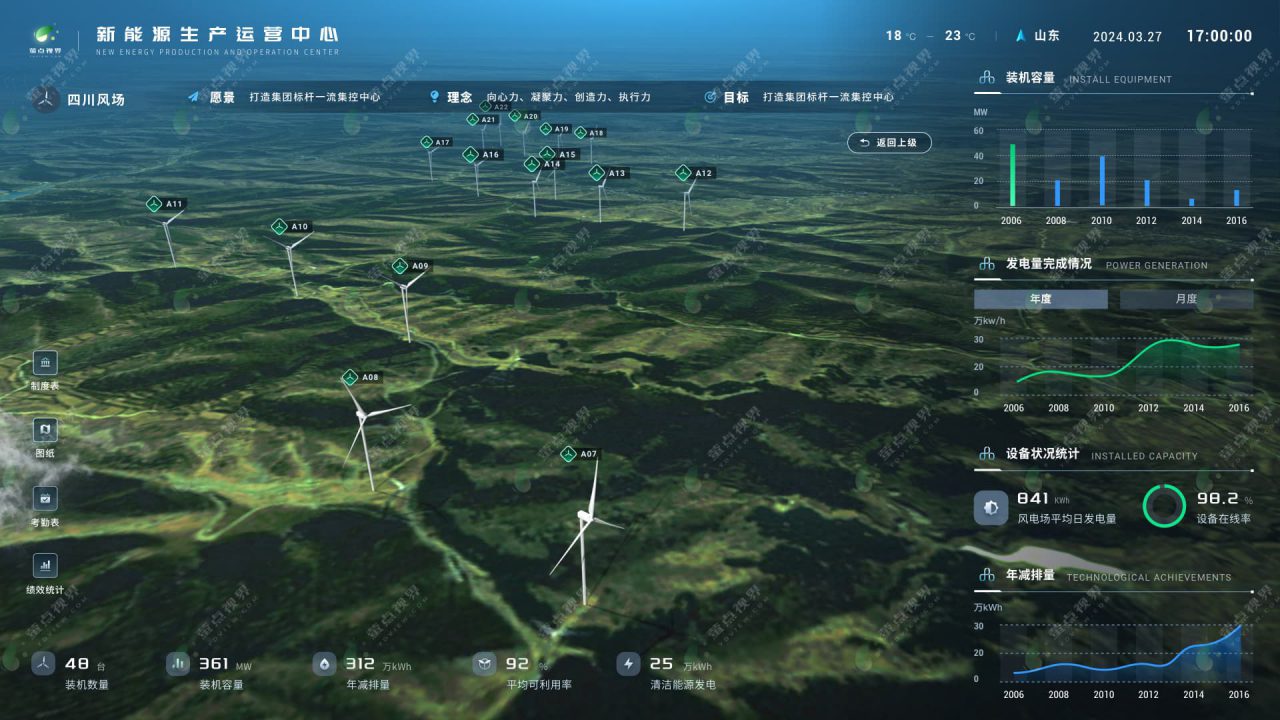This screenshot has height=720, width=1280.
Task: Select wind turbine marker A07
Action: [x=580, y=454]
